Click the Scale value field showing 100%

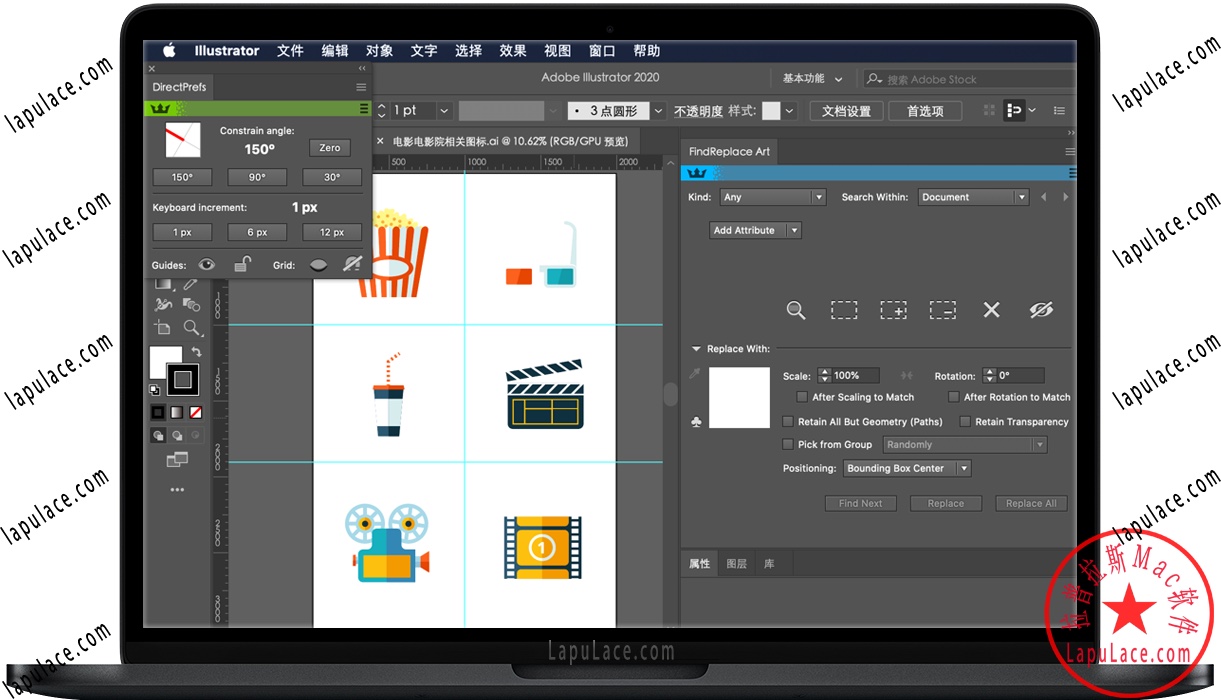[850, 375]
